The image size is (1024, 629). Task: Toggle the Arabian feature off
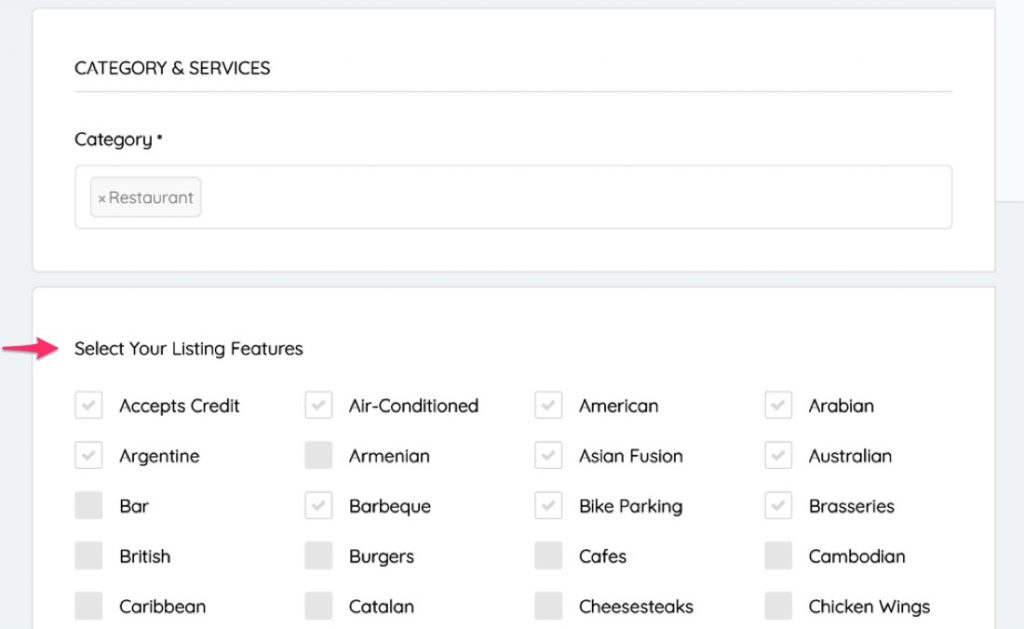tap(778, 405)
